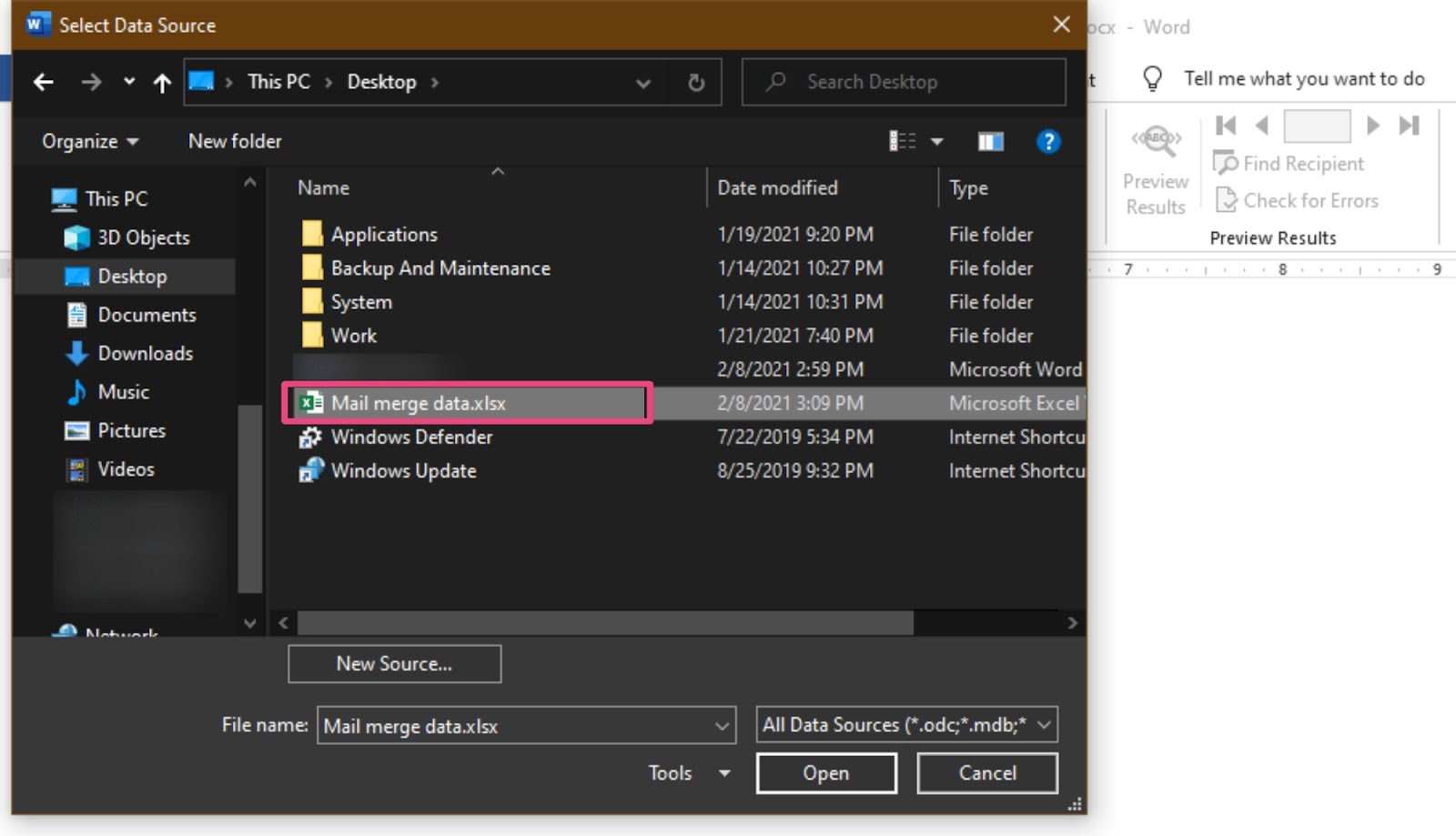The width and height of the screenshot is (1456, 836).
Task: Cancel the Select Data Source dialog
Action: point(987,773)
